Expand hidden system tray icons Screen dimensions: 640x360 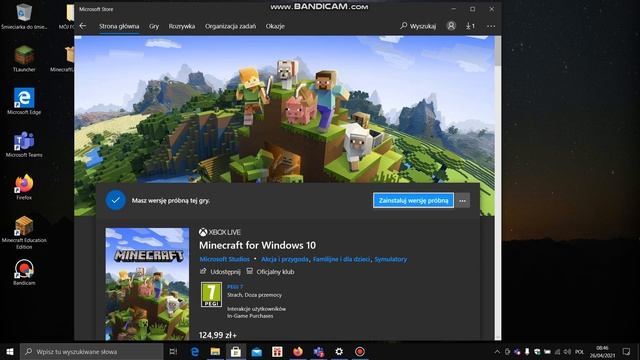497,351
